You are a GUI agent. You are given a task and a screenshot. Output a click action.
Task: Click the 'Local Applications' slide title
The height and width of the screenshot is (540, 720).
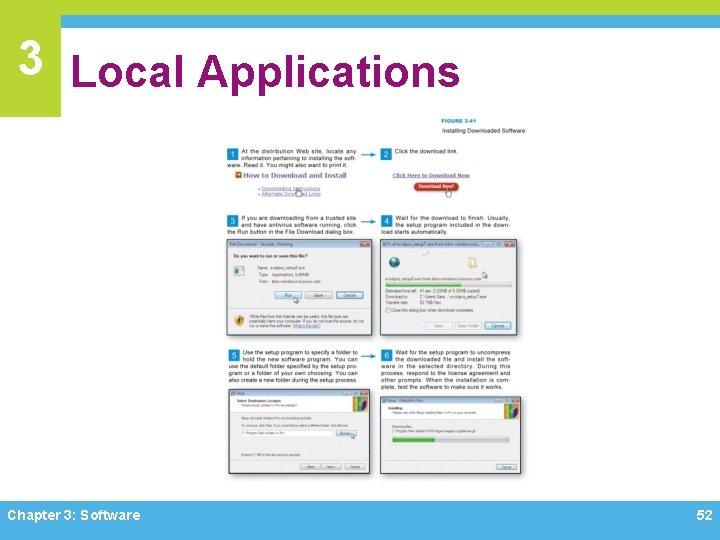(x=265, y=72)
